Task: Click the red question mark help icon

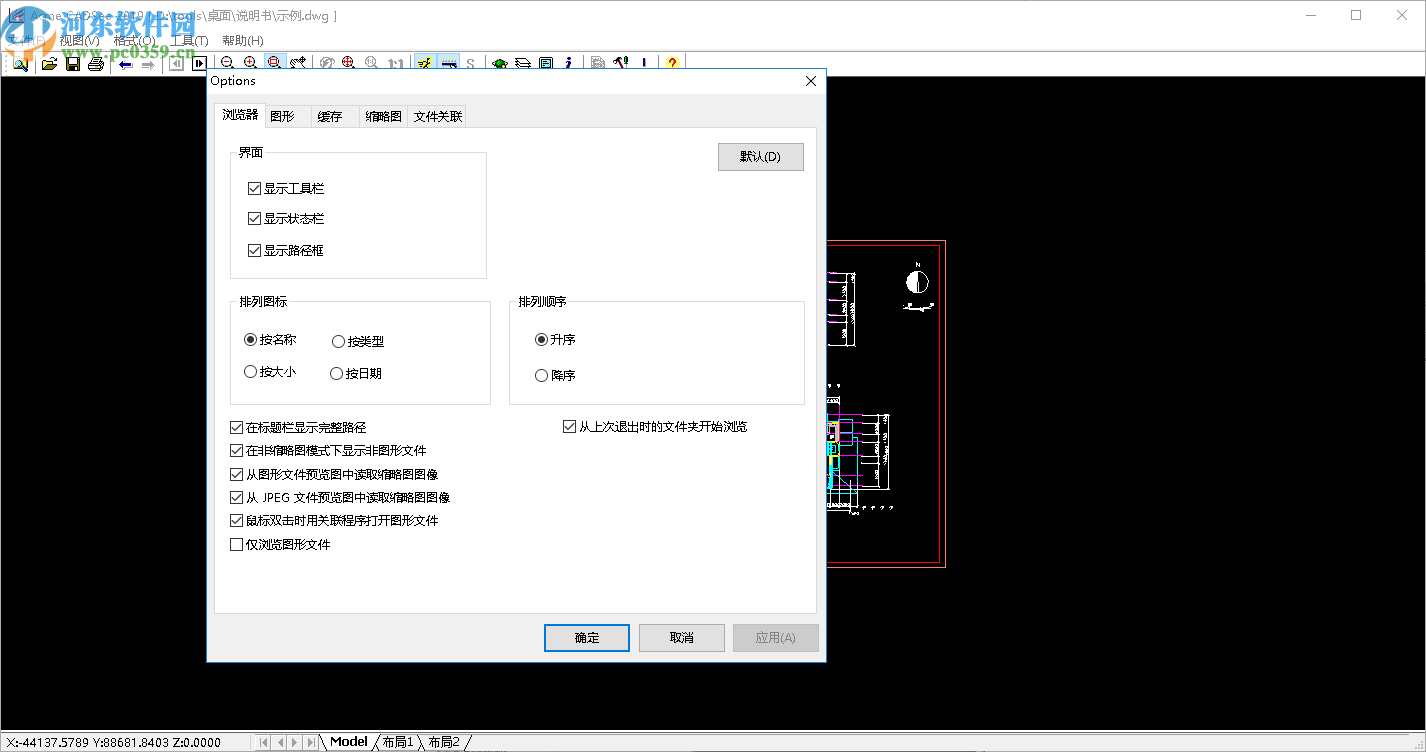Action: click(672, 63)
